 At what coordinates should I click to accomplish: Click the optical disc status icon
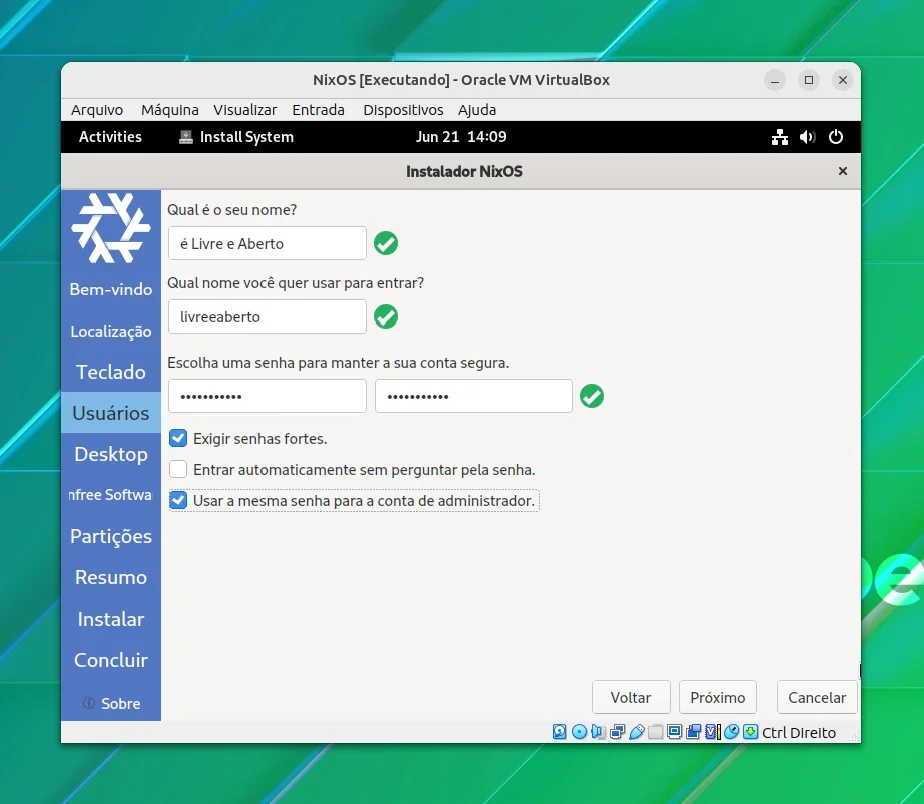pyautogui.click(x=579, y=731)
